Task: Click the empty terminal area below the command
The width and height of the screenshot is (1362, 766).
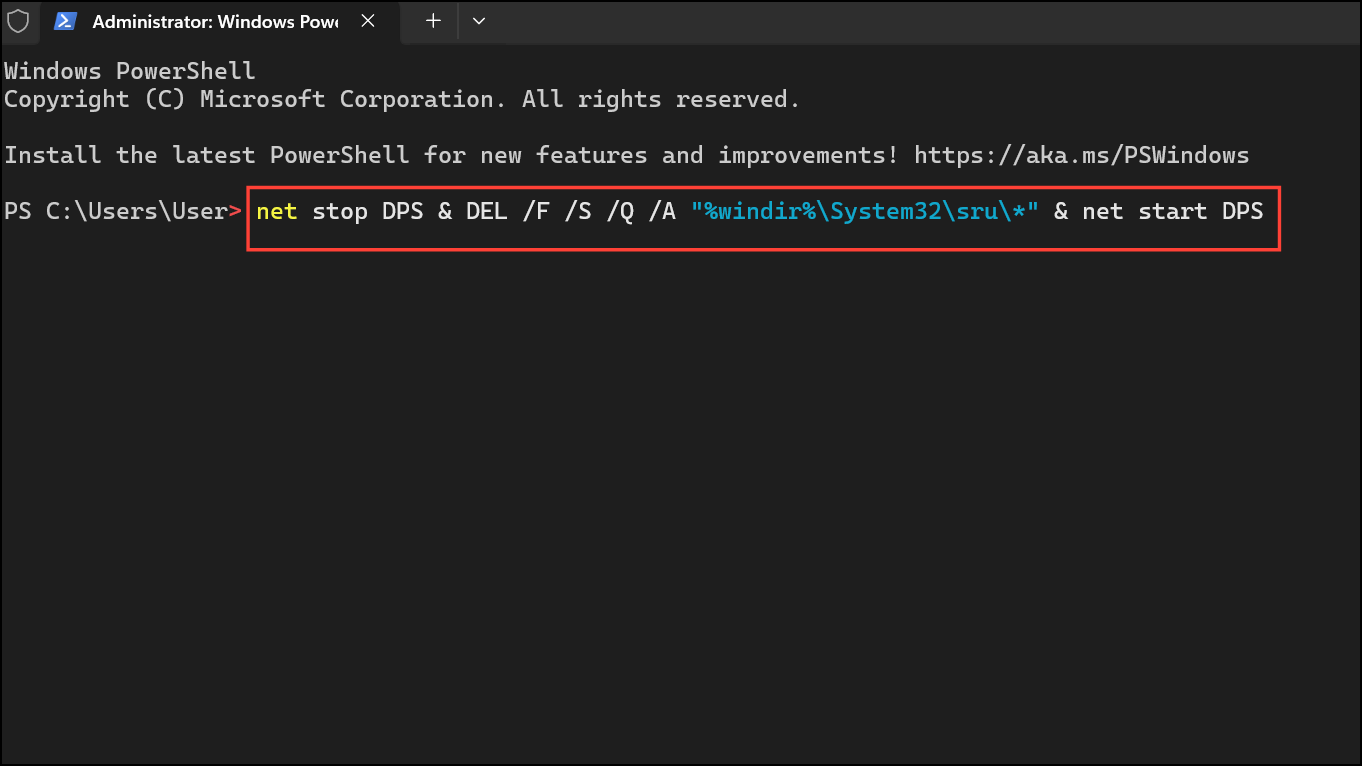Action: (x=680, y=500)
